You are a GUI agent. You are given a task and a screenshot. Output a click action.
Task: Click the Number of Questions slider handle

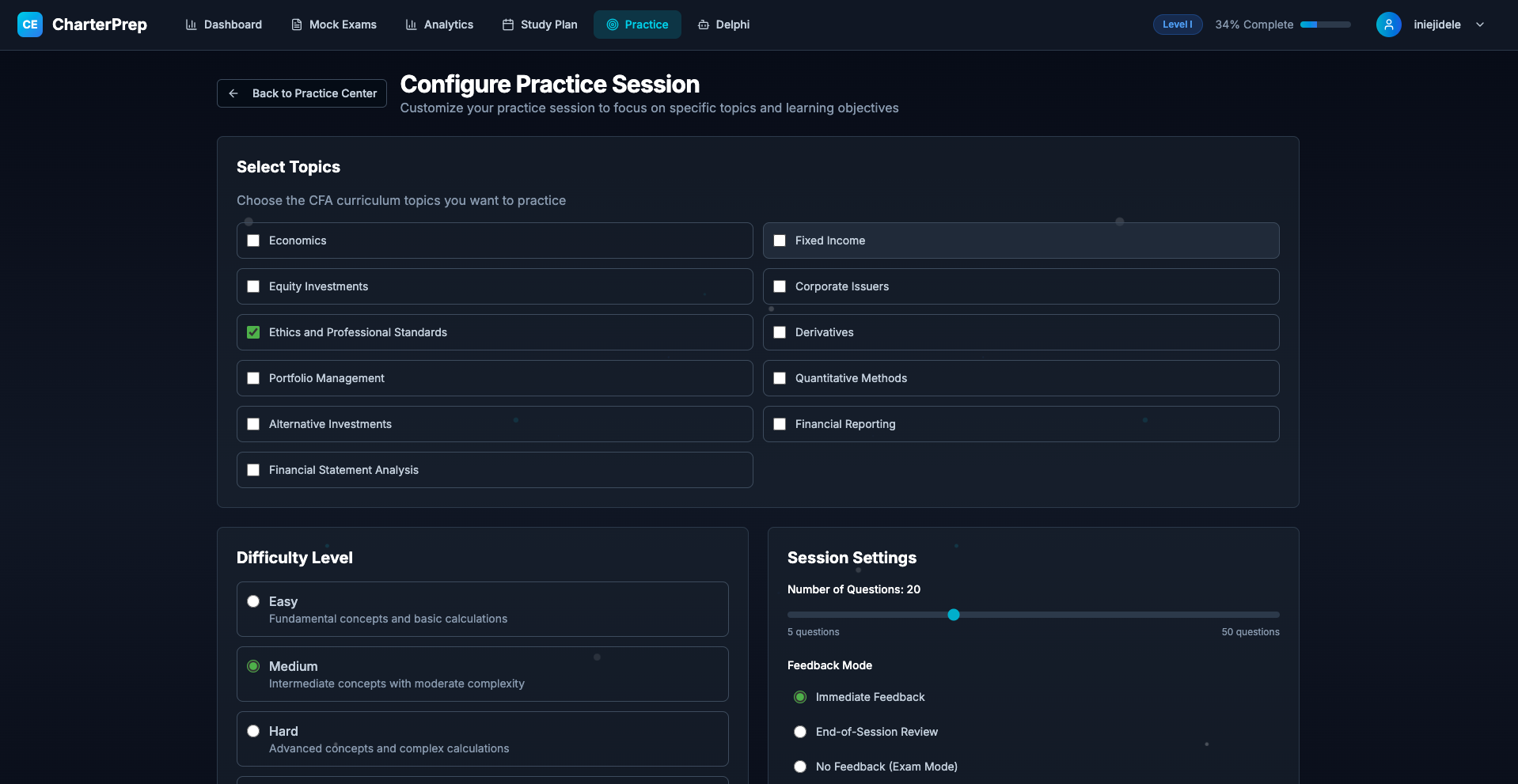954,615
